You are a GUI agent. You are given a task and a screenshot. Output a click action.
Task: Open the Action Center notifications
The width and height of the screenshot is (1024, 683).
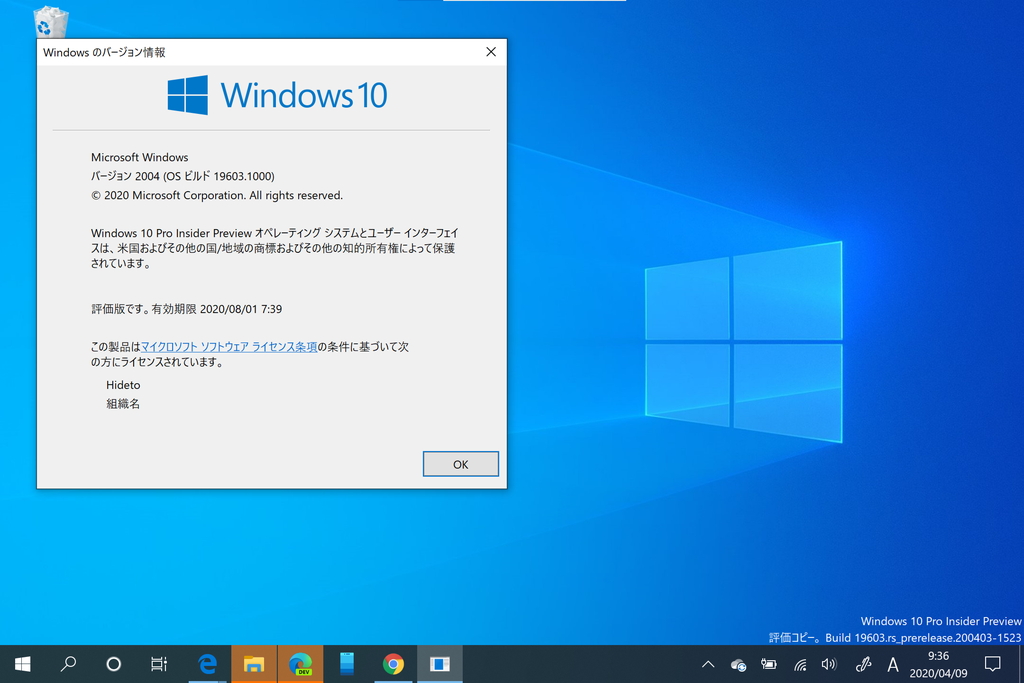[993, 663]
